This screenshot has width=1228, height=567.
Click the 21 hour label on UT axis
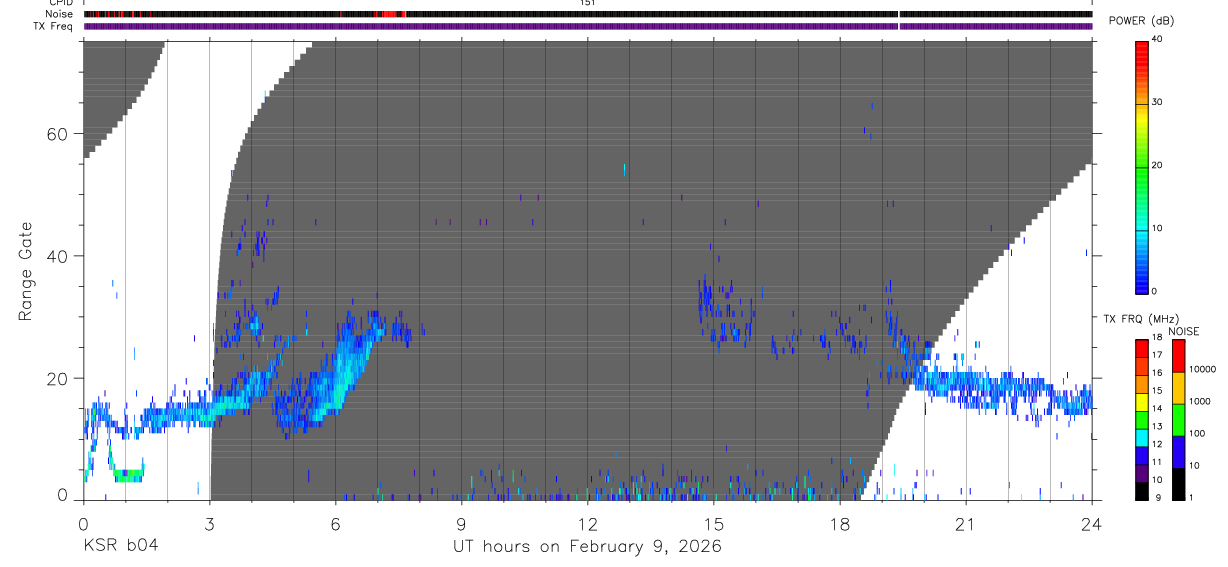966,523
